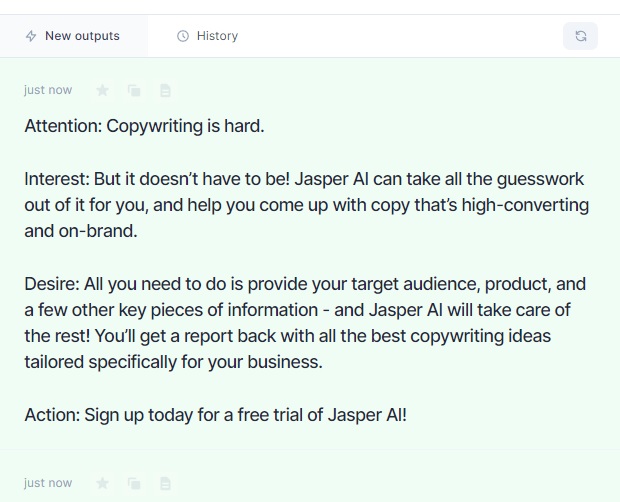Image resolution: width=620 pixels, height=502 pixels.
Task: Click the refresh outputs button
Action: (x=580, y=36)
